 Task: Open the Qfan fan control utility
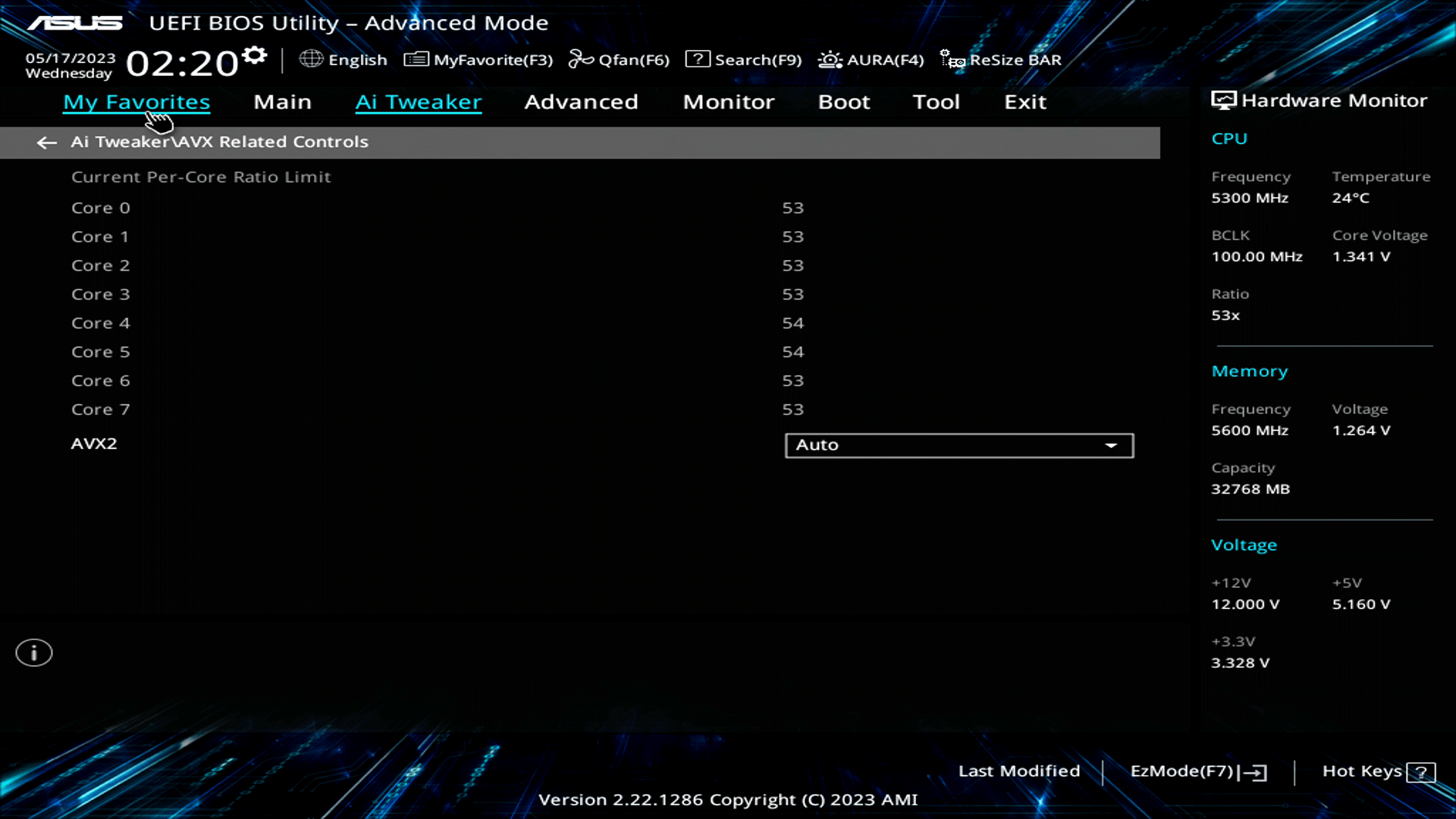point(619,58)
